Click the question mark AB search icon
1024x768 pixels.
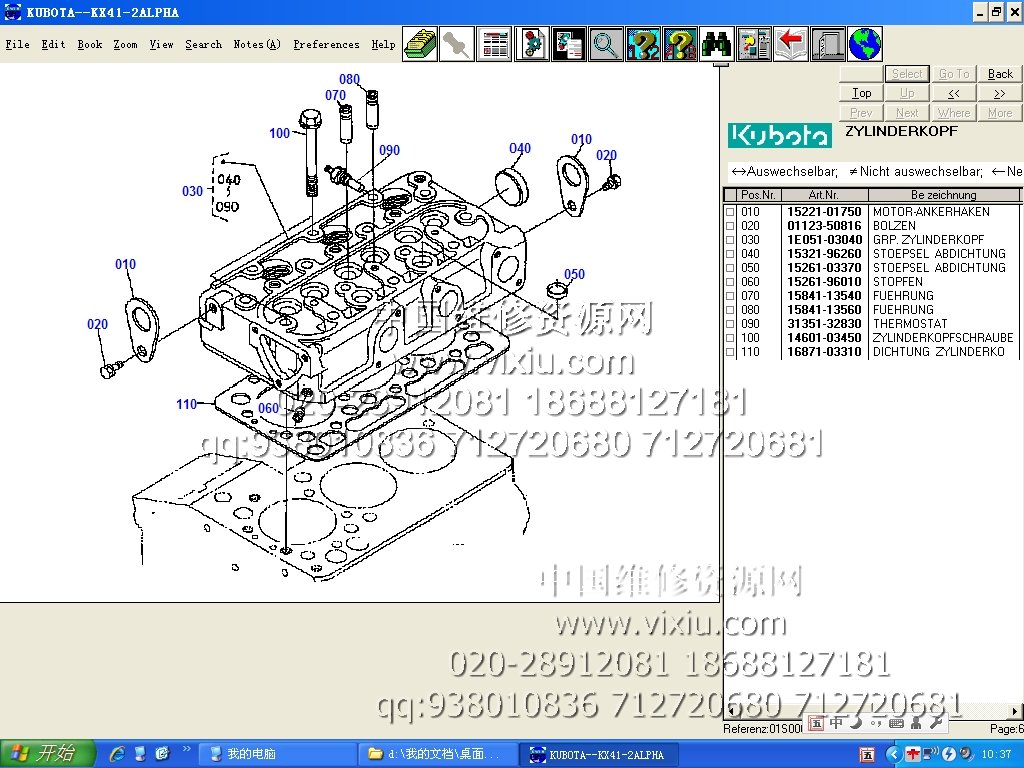[679, 44]
